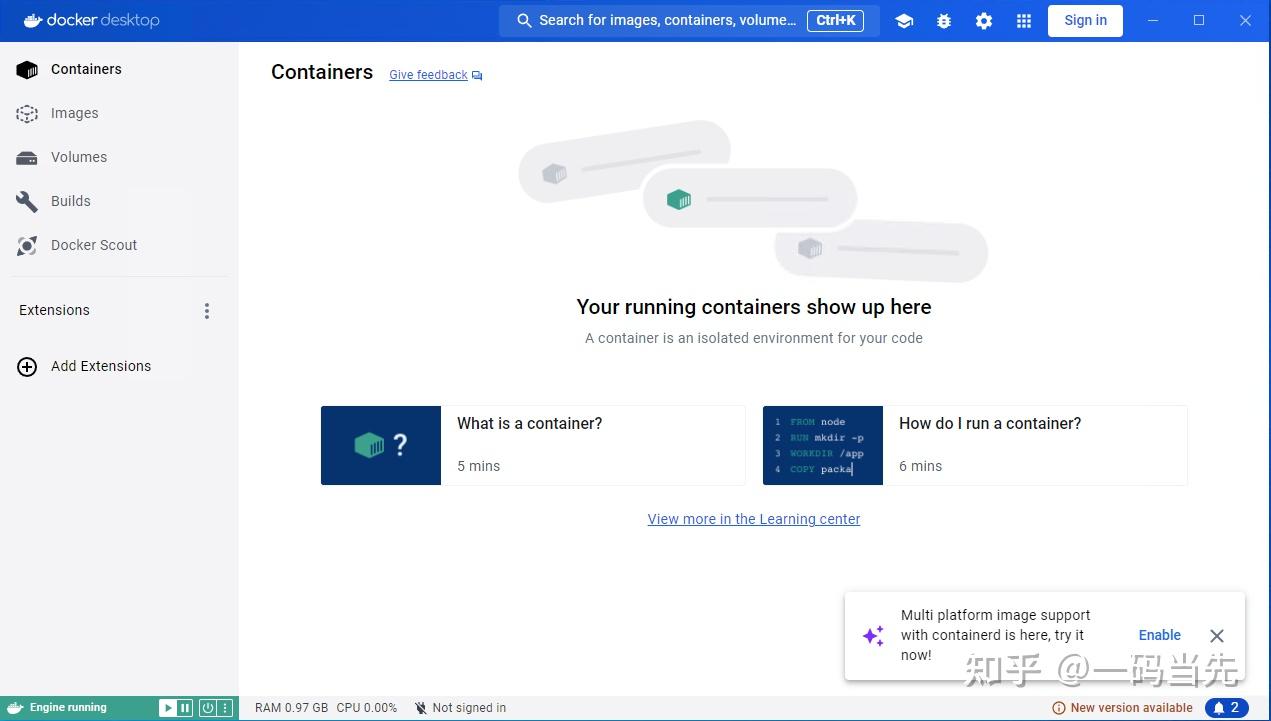Click the Add Extensions plus icon
This screenshot has height=721, width=1271.
tap(27, 366)
